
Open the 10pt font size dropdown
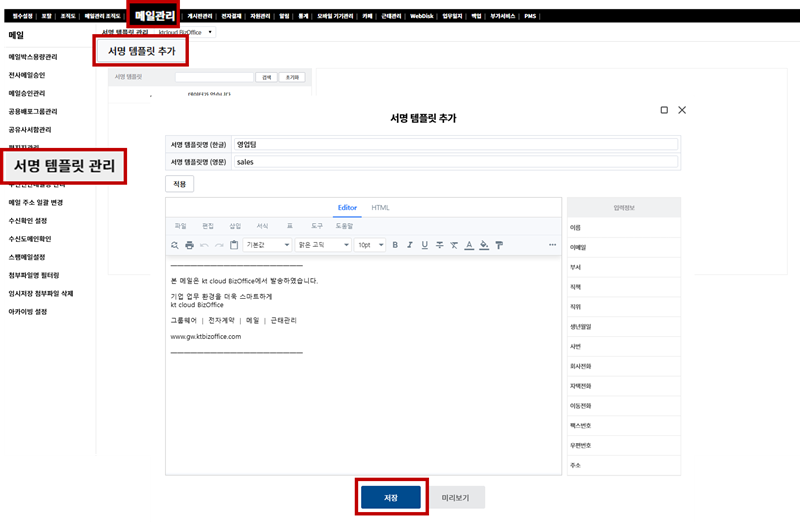tap(370, 245)
